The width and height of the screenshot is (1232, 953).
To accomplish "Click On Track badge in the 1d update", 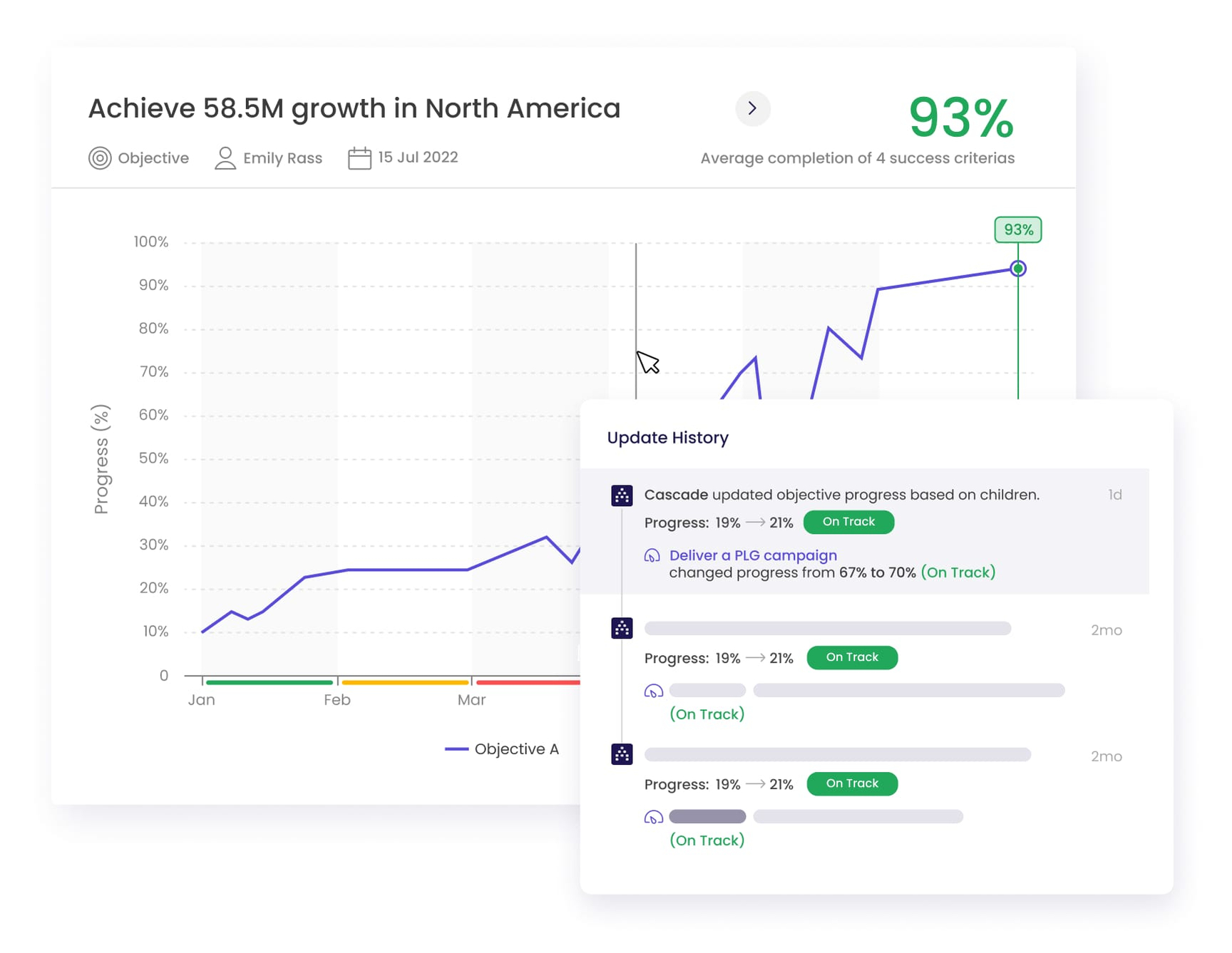I will pos(848,522).
